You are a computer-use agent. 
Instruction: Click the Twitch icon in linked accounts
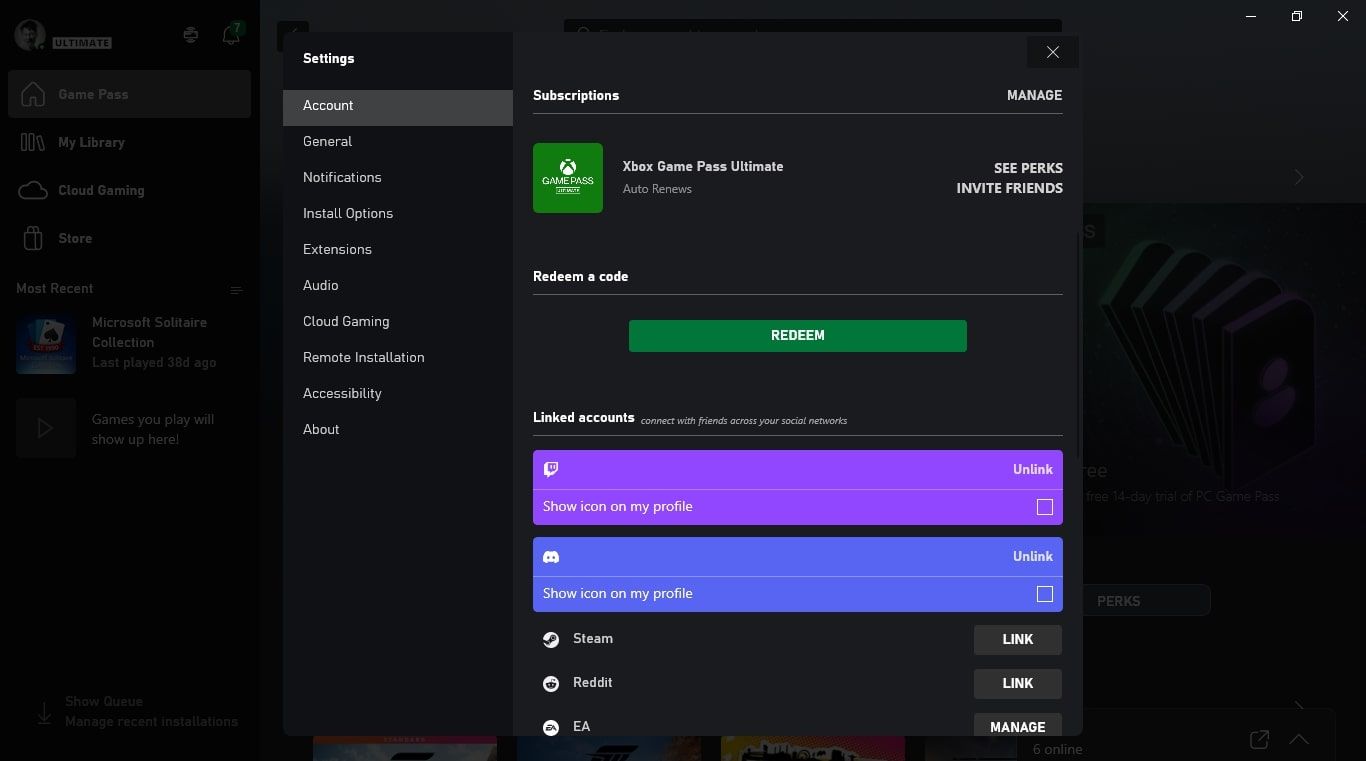[x=551, y=469]
